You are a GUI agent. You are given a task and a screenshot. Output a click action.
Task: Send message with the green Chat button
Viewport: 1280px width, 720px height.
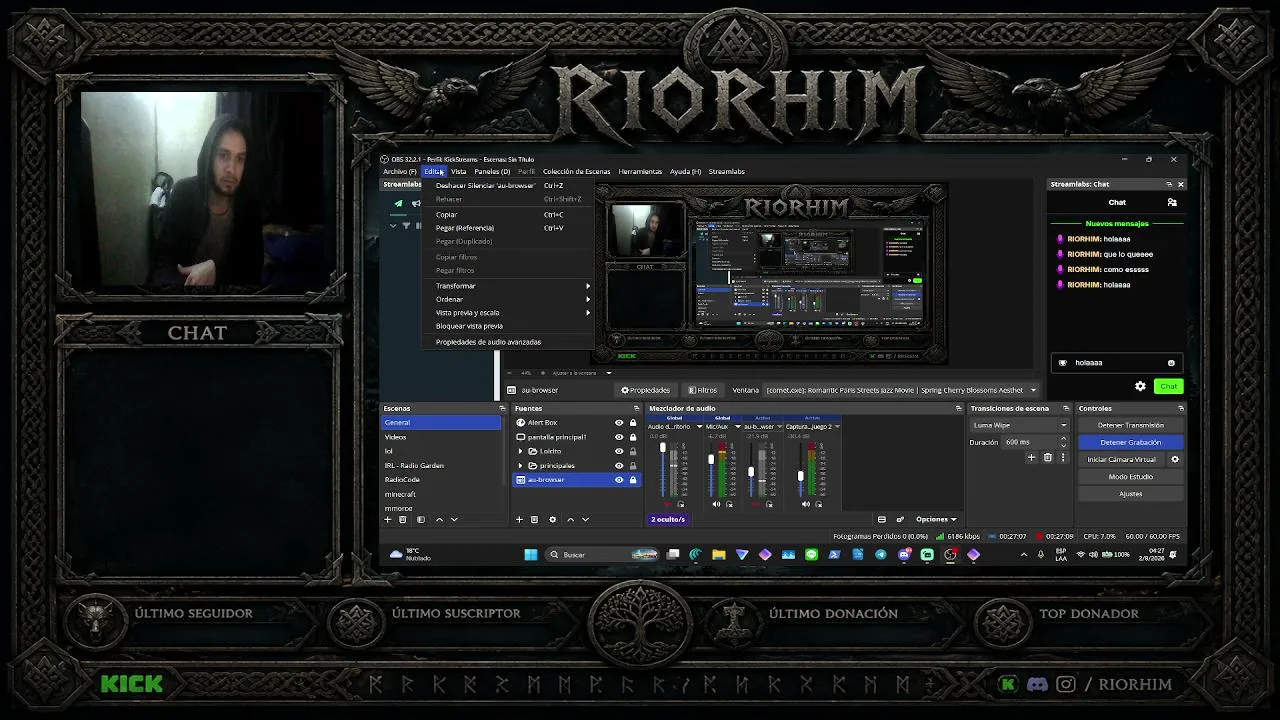[x=1168, y=386]
